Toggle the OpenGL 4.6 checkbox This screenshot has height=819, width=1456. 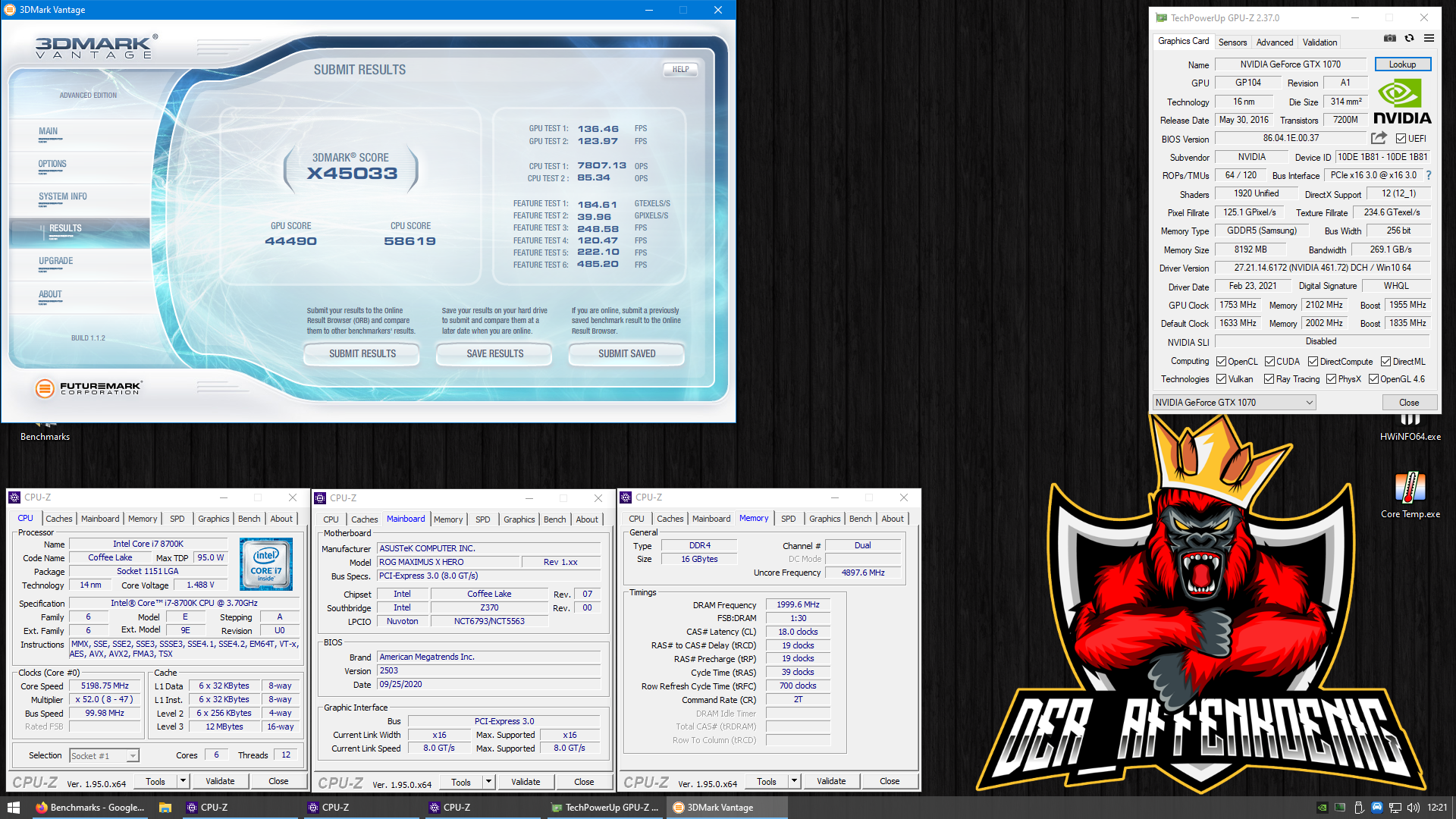[x=1373, y=379]
